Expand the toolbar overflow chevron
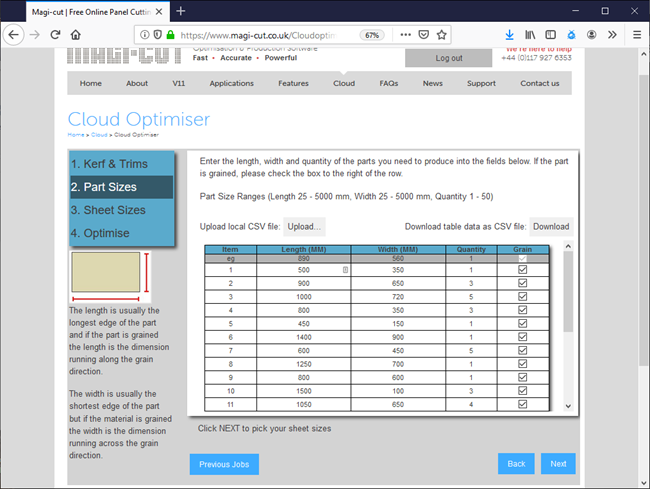Viewport: 650px width, 489px height. (x=613, y=34)
